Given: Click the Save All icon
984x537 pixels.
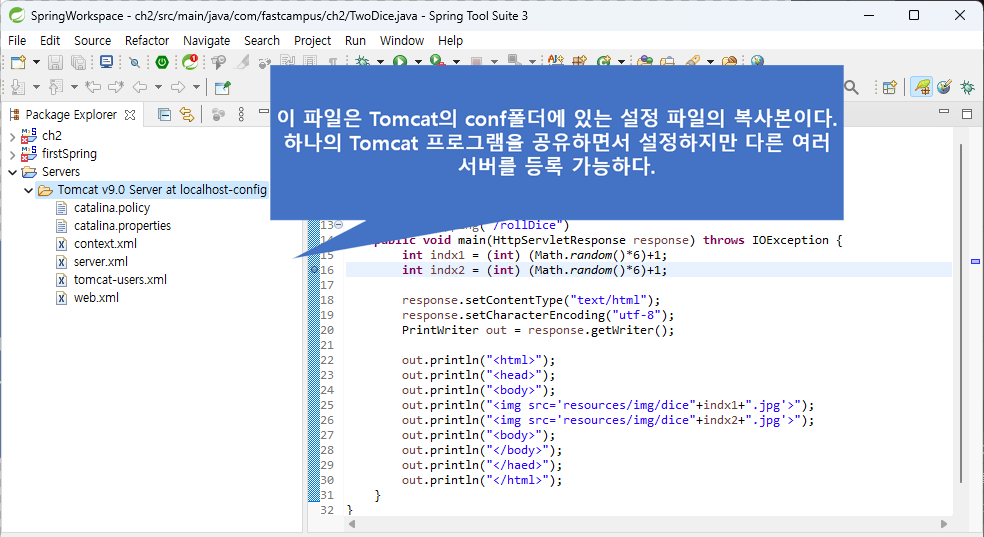Looking at the screenshot, I should point(78,62).
